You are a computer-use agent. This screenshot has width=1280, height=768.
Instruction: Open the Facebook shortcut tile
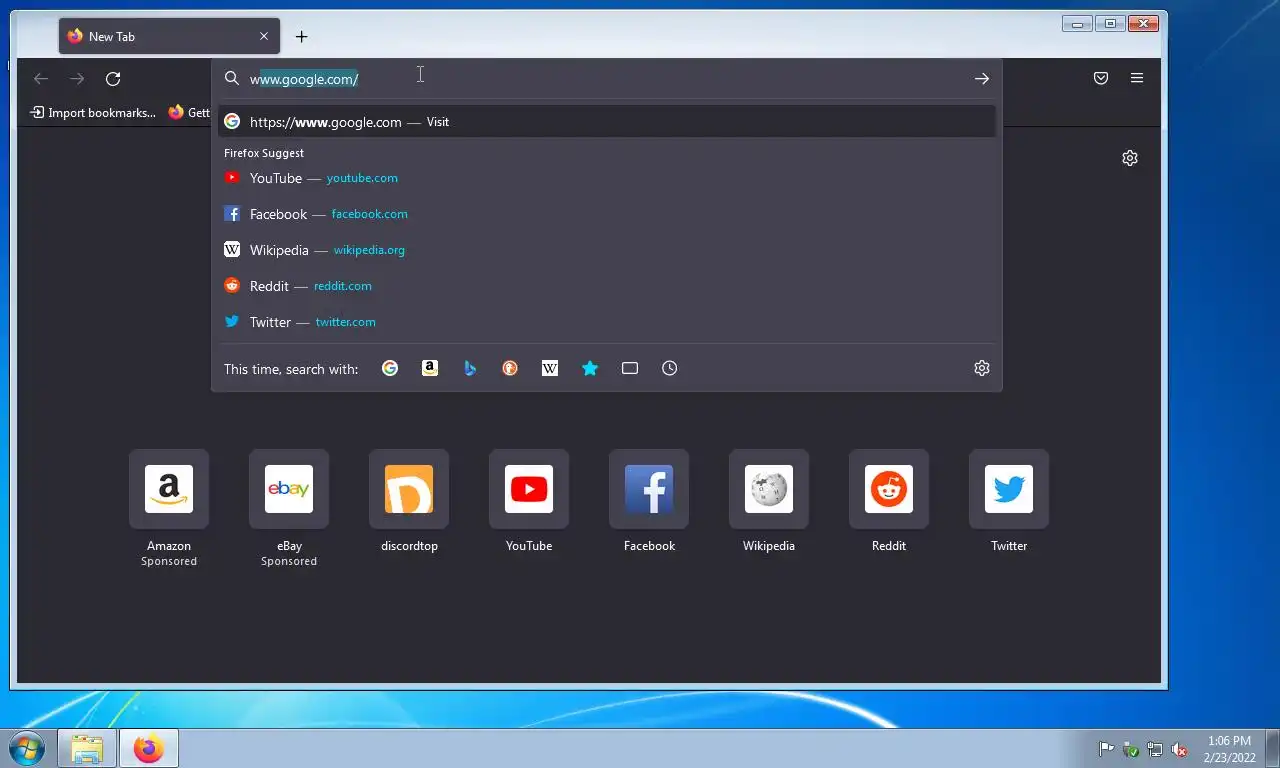649,489
